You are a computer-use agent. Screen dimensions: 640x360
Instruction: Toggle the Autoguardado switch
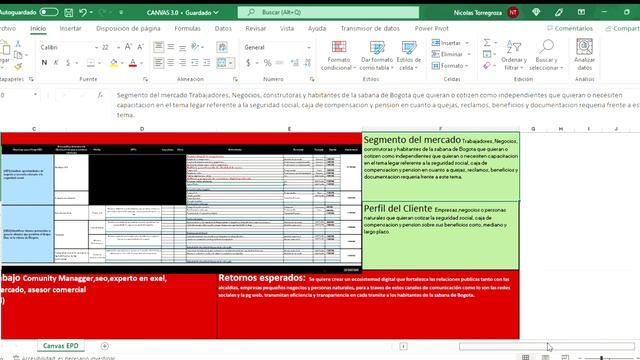[x=49, y=12]
